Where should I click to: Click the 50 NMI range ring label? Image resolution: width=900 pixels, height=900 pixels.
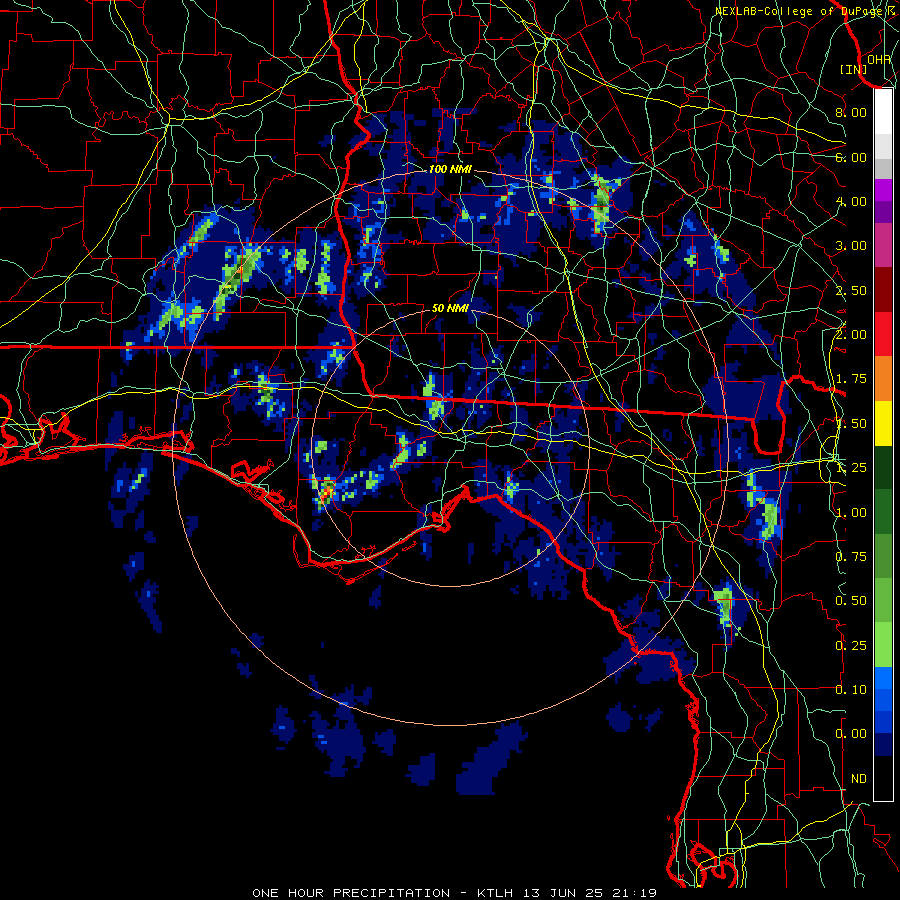pyautogui.click(x=450, y=308)
